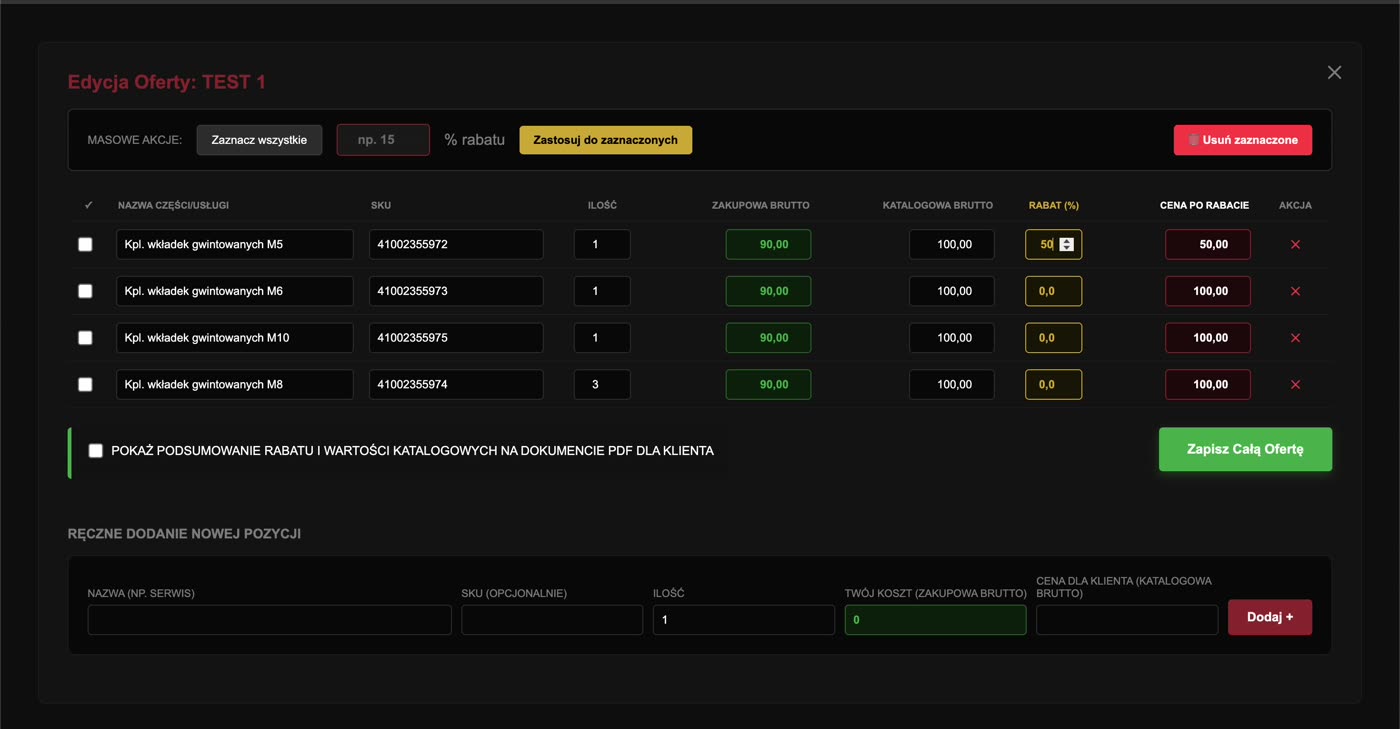1400x729 pixels.
Task: Delete the M6 row with its red X
Action: 1295,291
